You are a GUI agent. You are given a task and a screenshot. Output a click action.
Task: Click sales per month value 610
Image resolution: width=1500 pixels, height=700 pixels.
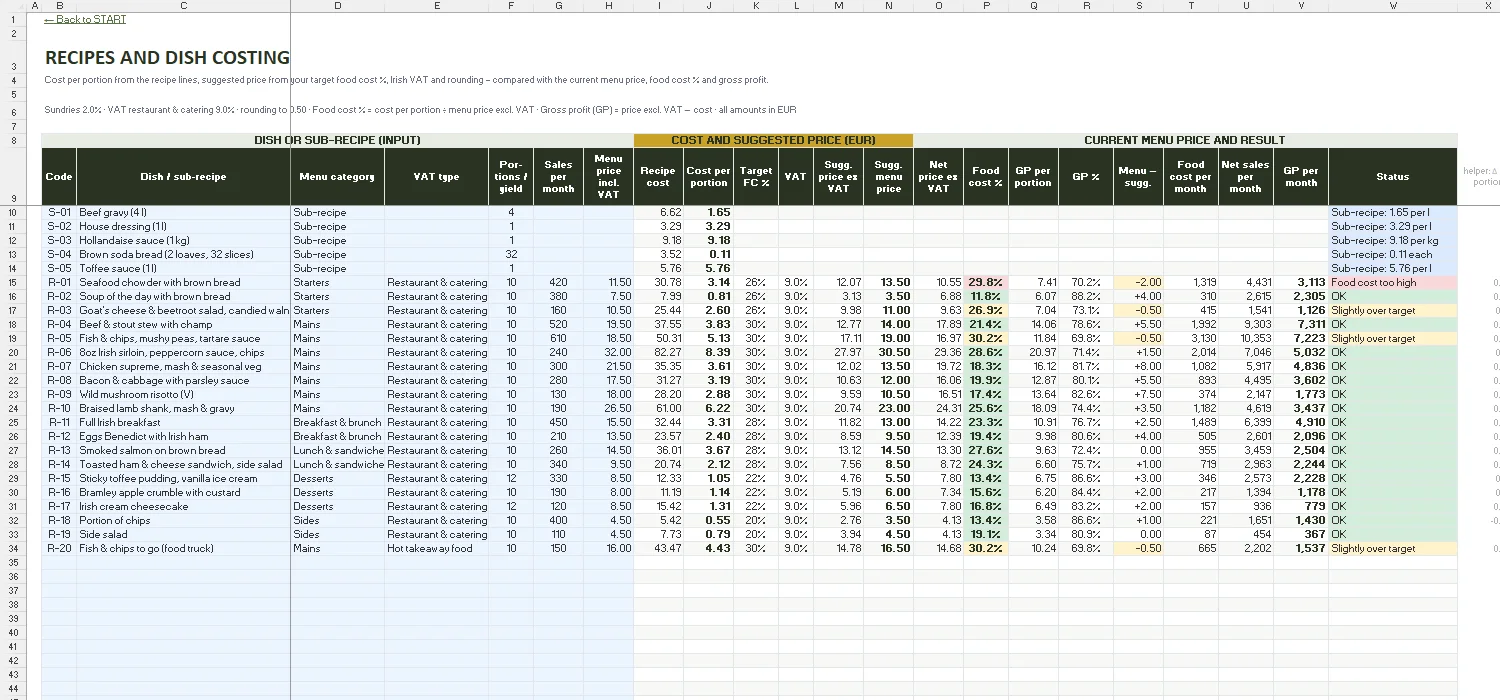click(558, 338)
